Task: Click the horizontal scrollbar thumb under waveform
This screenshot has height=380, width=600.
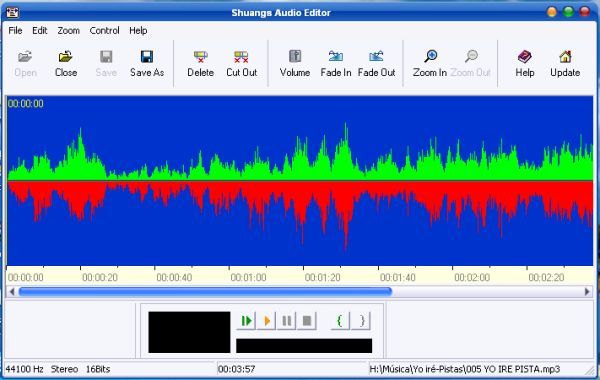Action: pyautogui.click(x=205, y=292)
